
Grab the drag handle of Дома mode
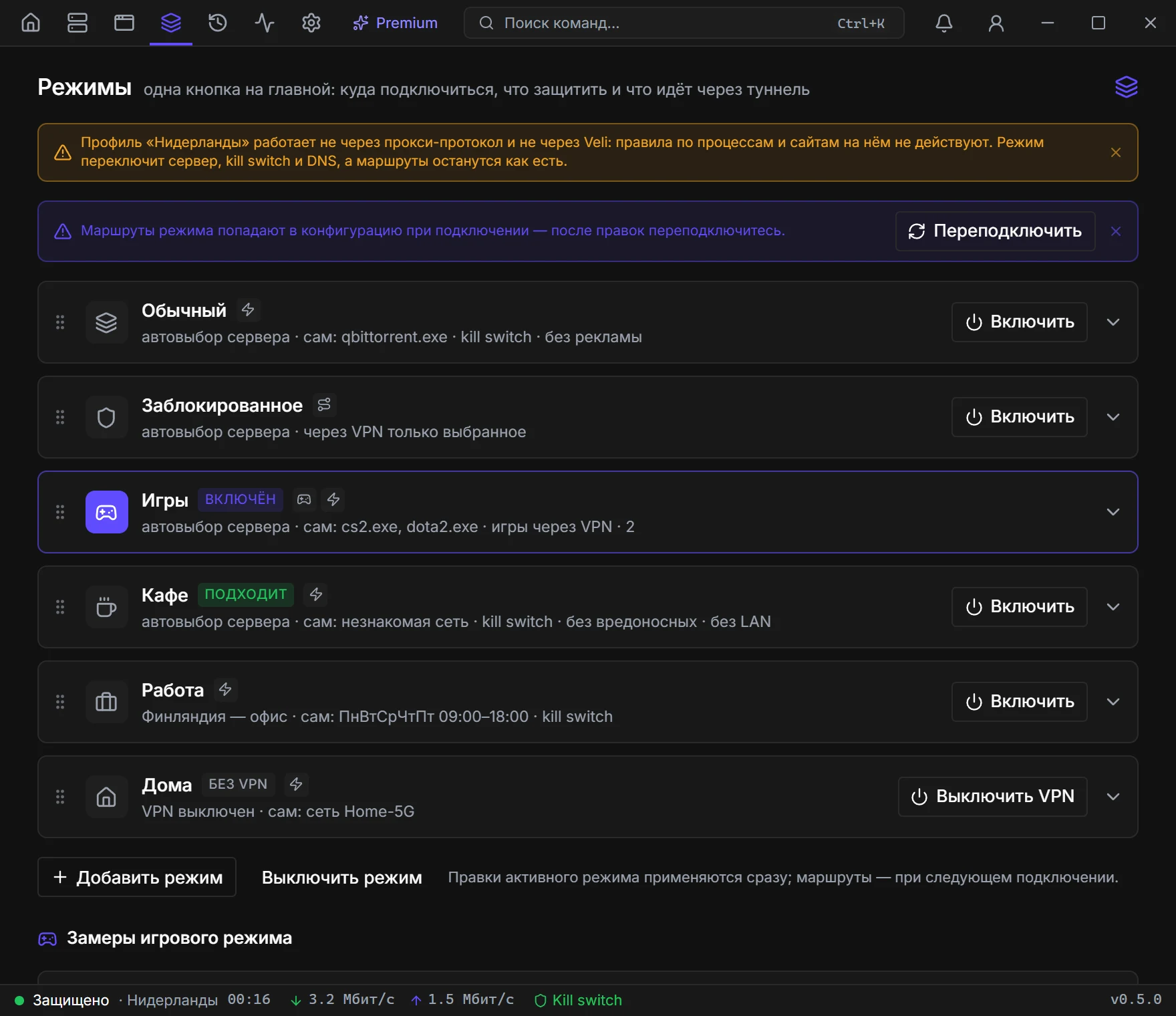click(60, 797)
